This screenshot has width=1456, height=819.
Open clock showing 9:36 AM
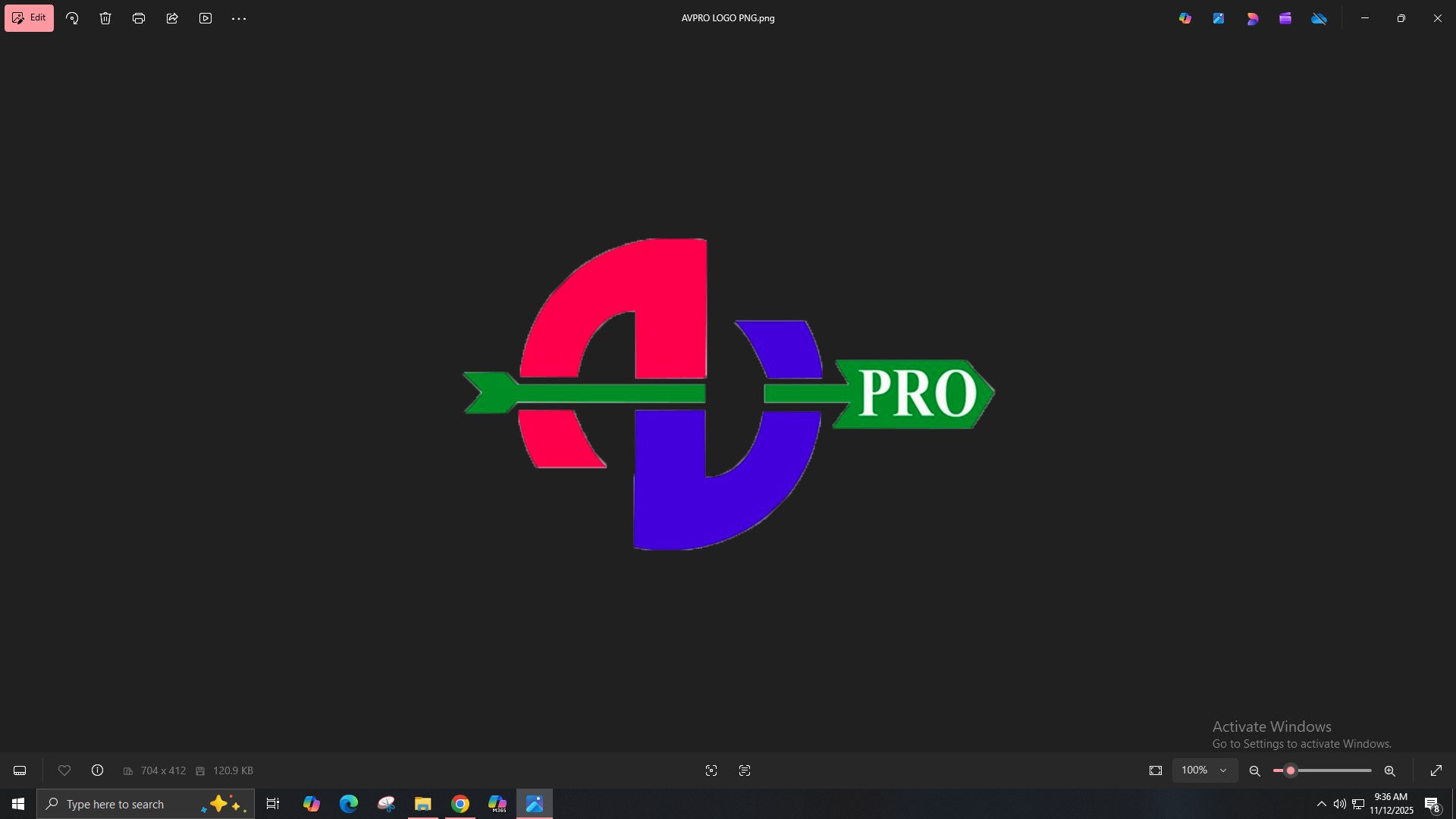(1392, 804)
